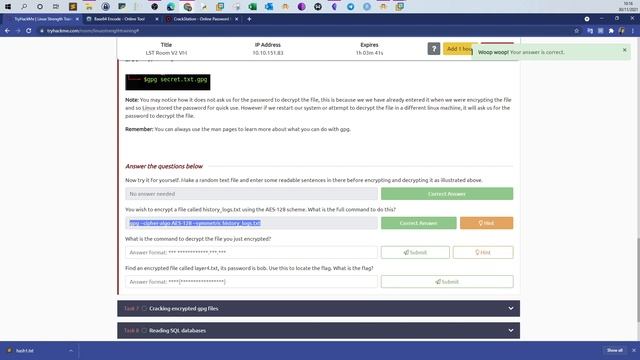Toggle Task 8 completion circle

pyautogui.click(x=144, y=331)
